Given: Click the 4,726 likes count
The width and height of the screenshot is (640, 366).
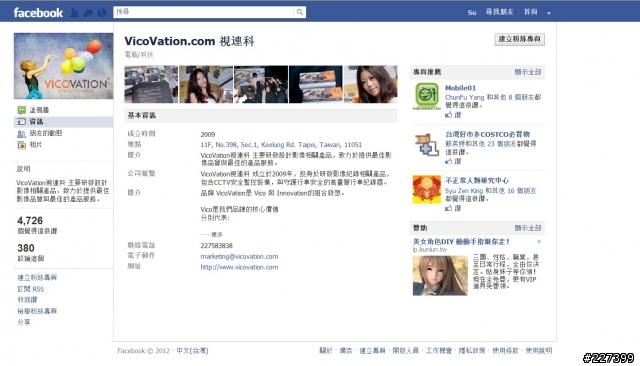Looking at the screenshot, I should click(30, 221).
